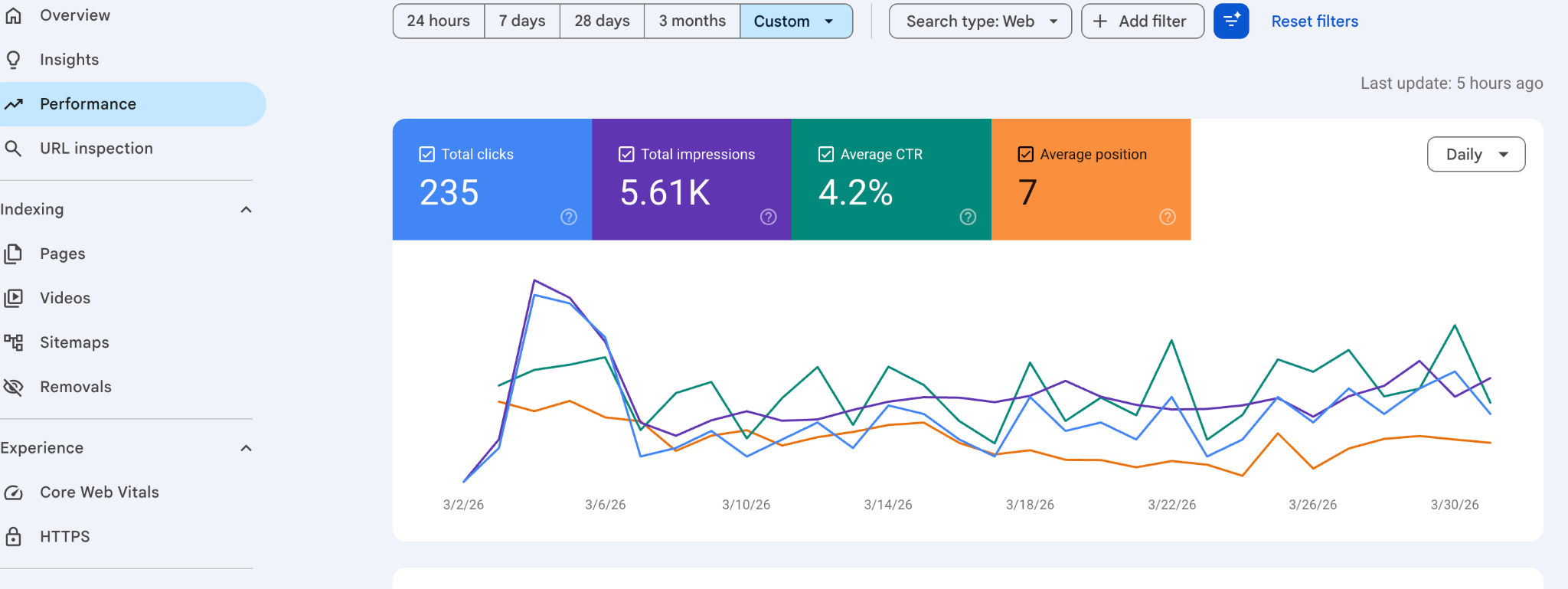Select the 28 days range tab
The width and height of the screenshot is (1568, 589).
click(x=603, y=21)
